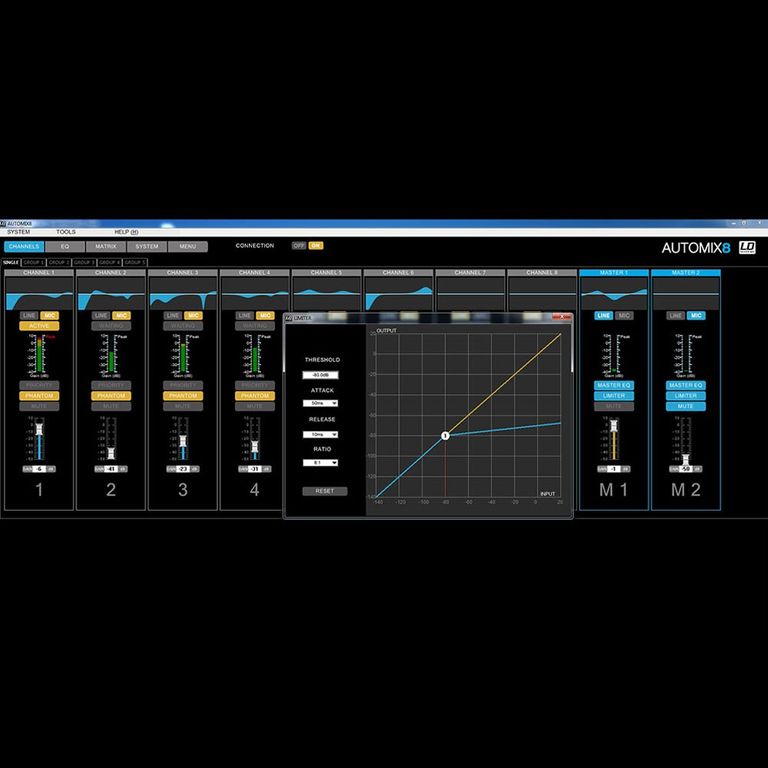Expand the Release time dropdown
This screenshot has width=768, height=768.
320,435
